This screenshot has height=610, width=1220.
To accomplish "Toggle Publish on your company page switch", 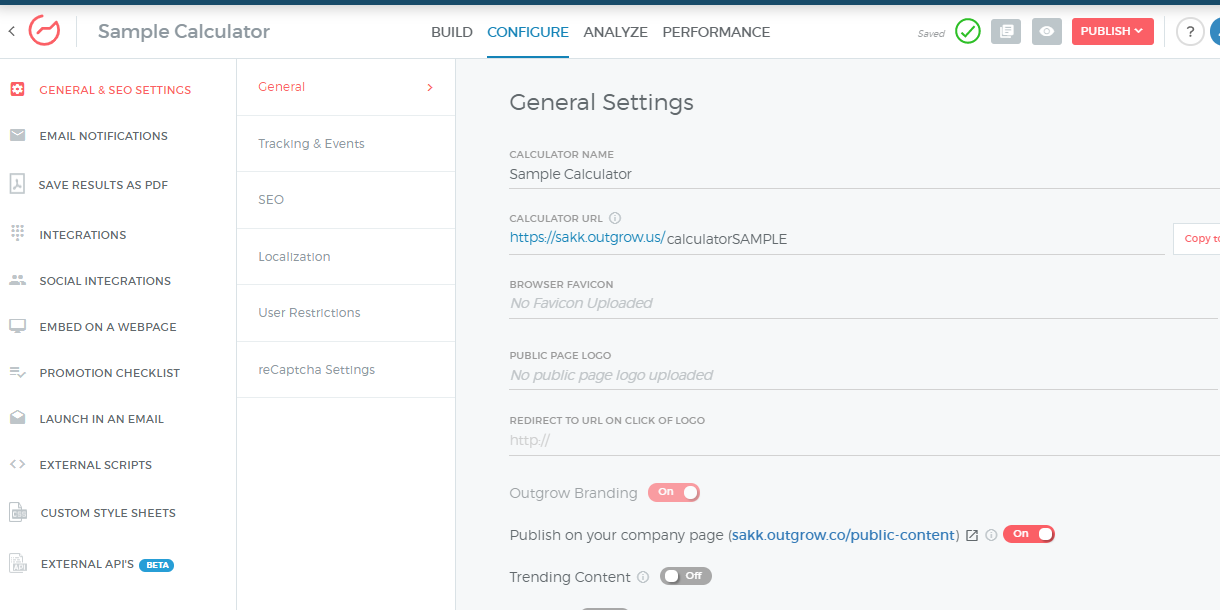I will tap(1029, 534).
